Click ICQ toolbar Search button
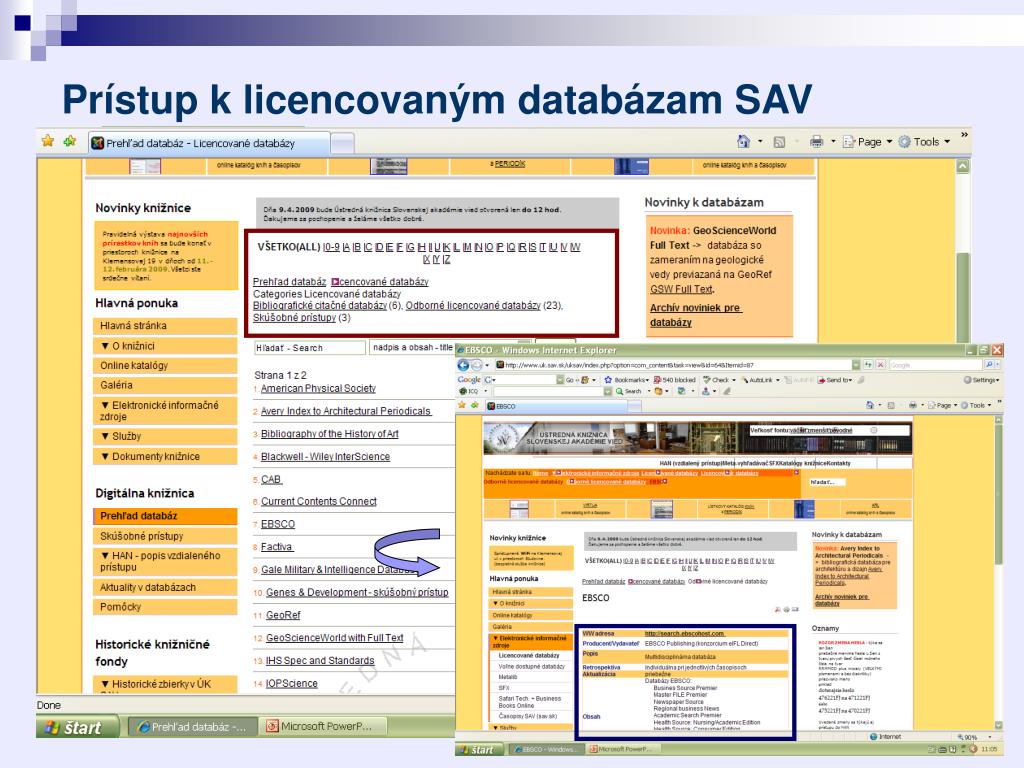Screen dimensions: 1024x768 tap(628, 391)
